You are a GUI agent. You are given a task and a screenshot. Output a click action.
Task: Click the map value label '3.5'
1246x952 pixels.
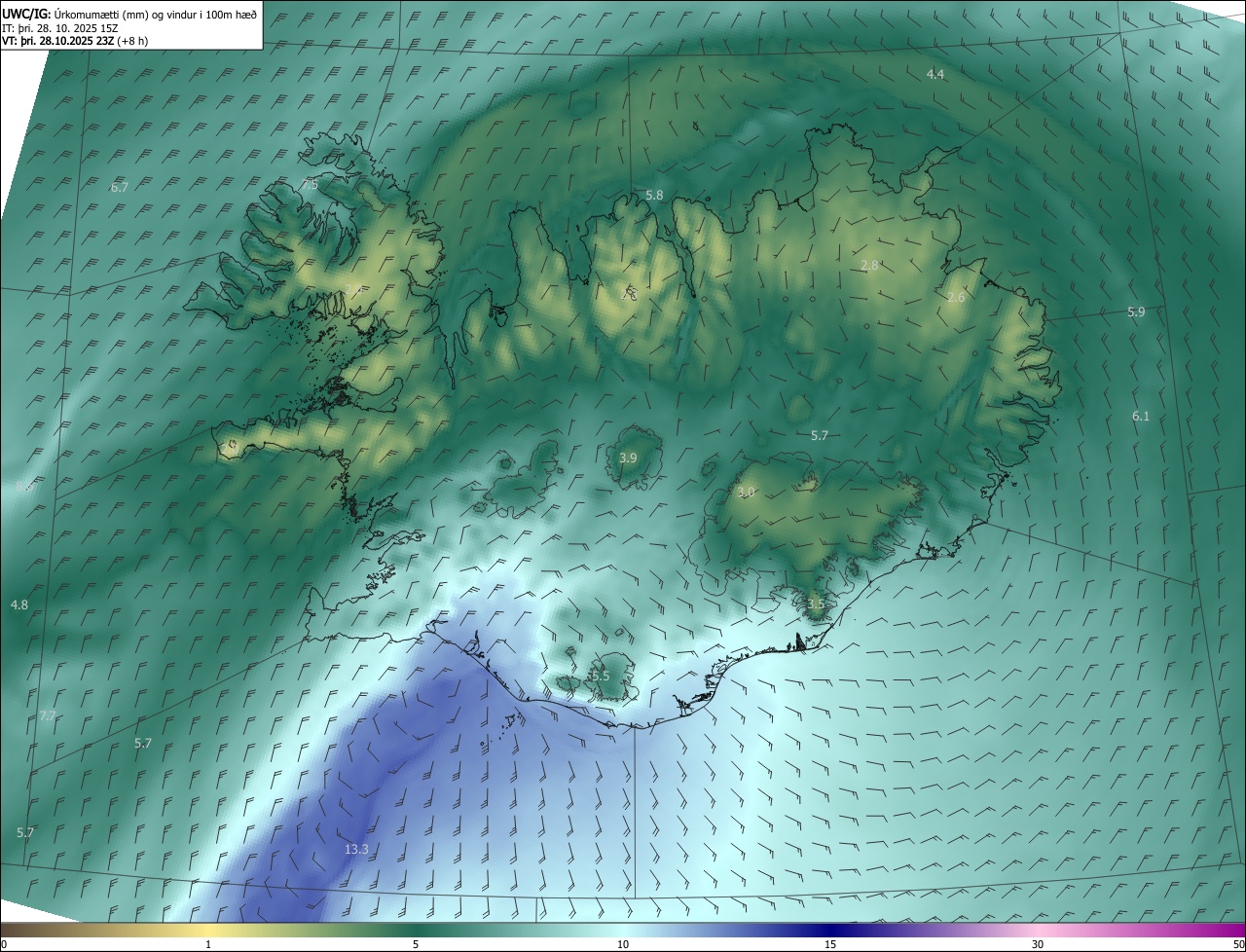tap(816, 604)
